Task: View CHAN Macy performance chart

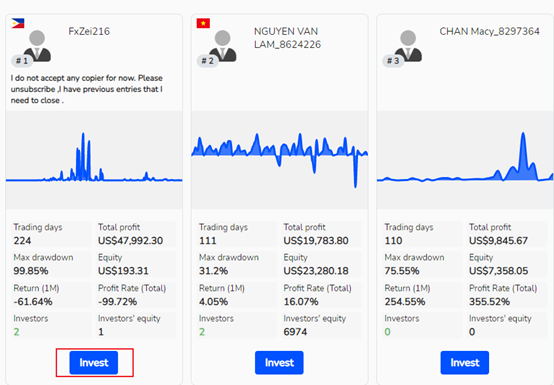Action: 465,160
